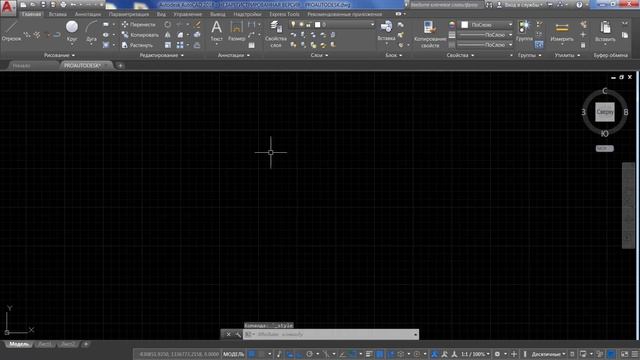Click the Перенести move tool
The image size is (640, 360).
(139, 24)
